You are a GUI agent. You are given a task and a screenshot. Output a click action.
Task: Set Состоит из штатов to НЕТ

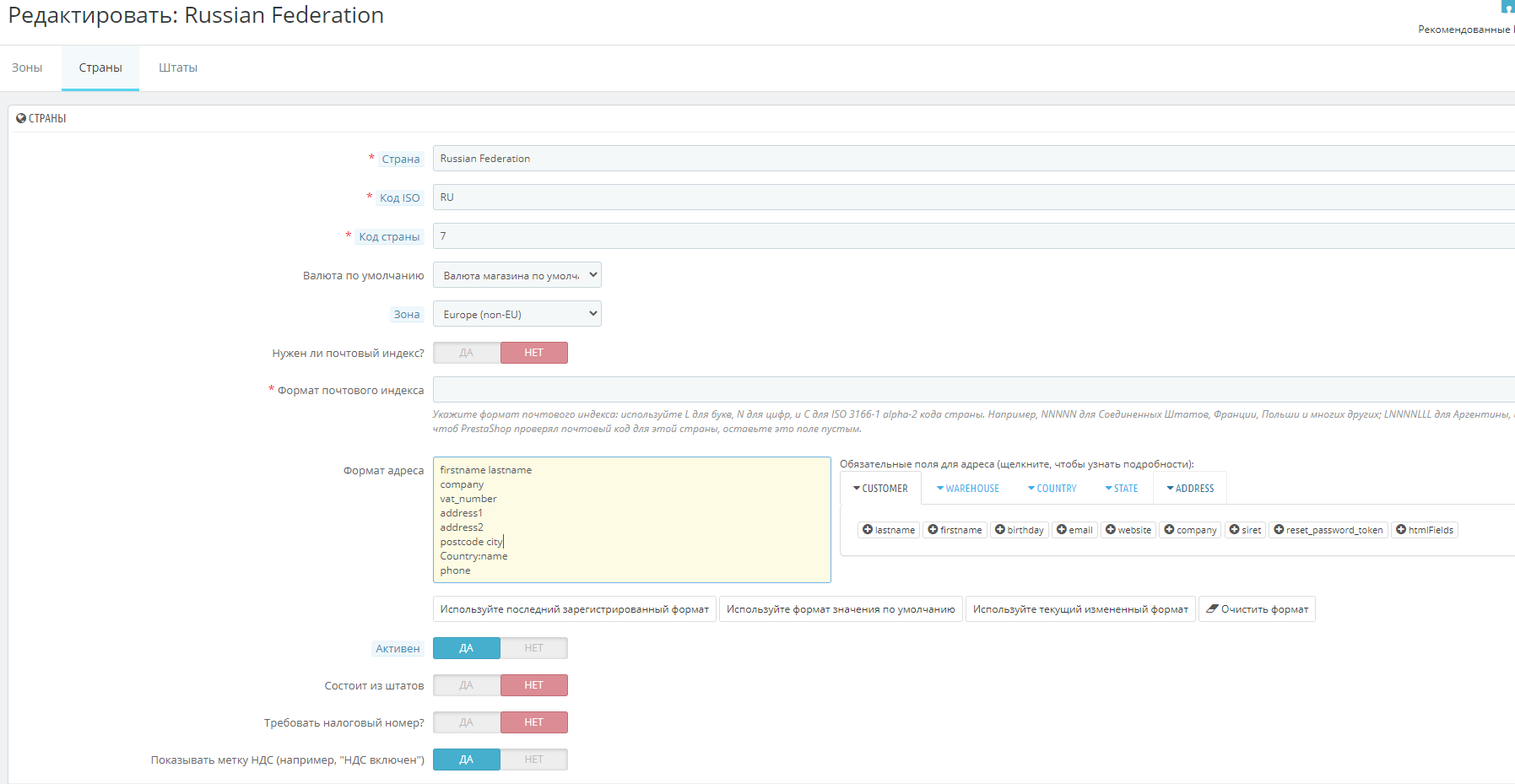tap(534, 685)
